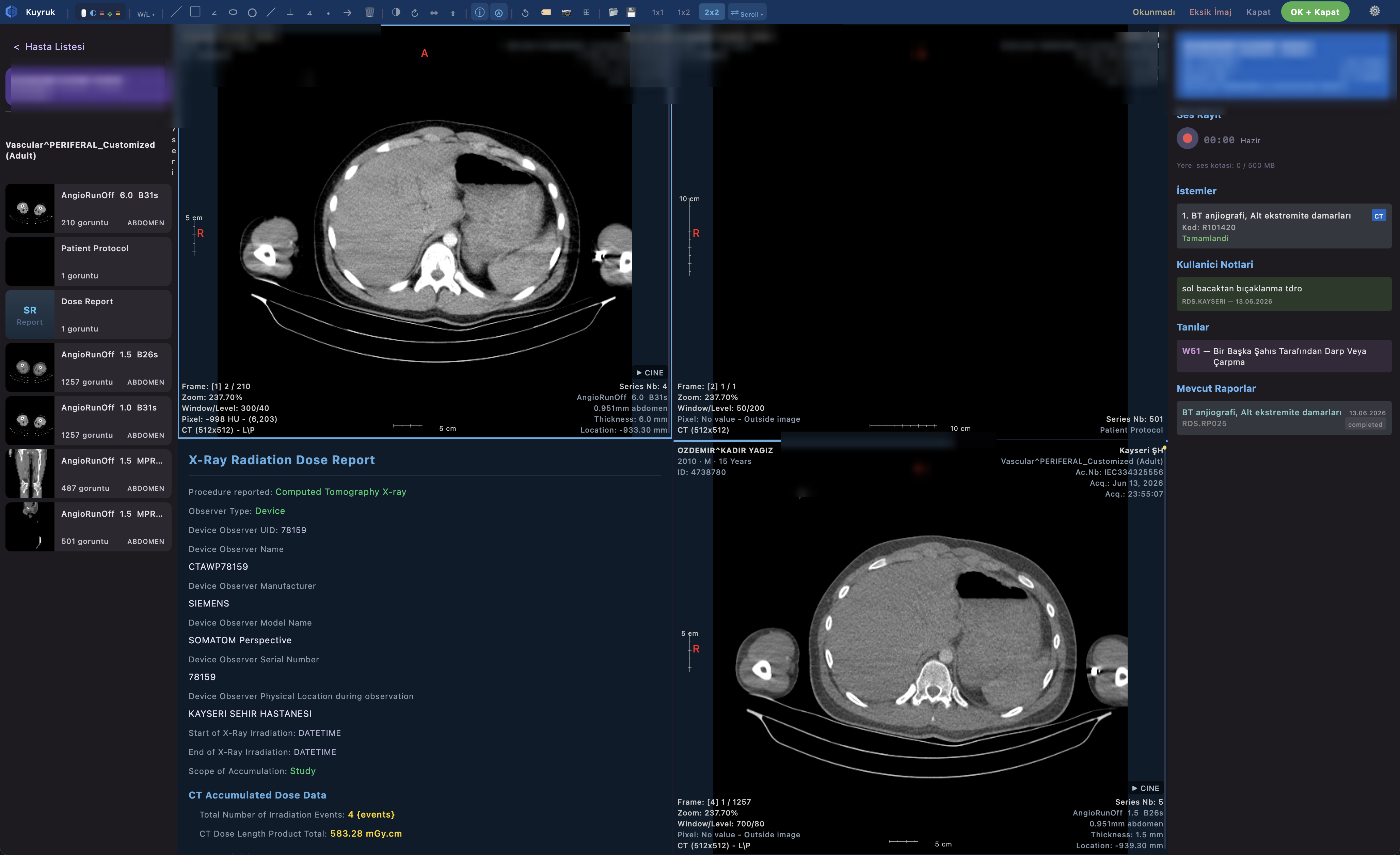This screenshot has height=855, width=1400.
Task: Select the ellipse ROI tool
Action: (233, 12)
